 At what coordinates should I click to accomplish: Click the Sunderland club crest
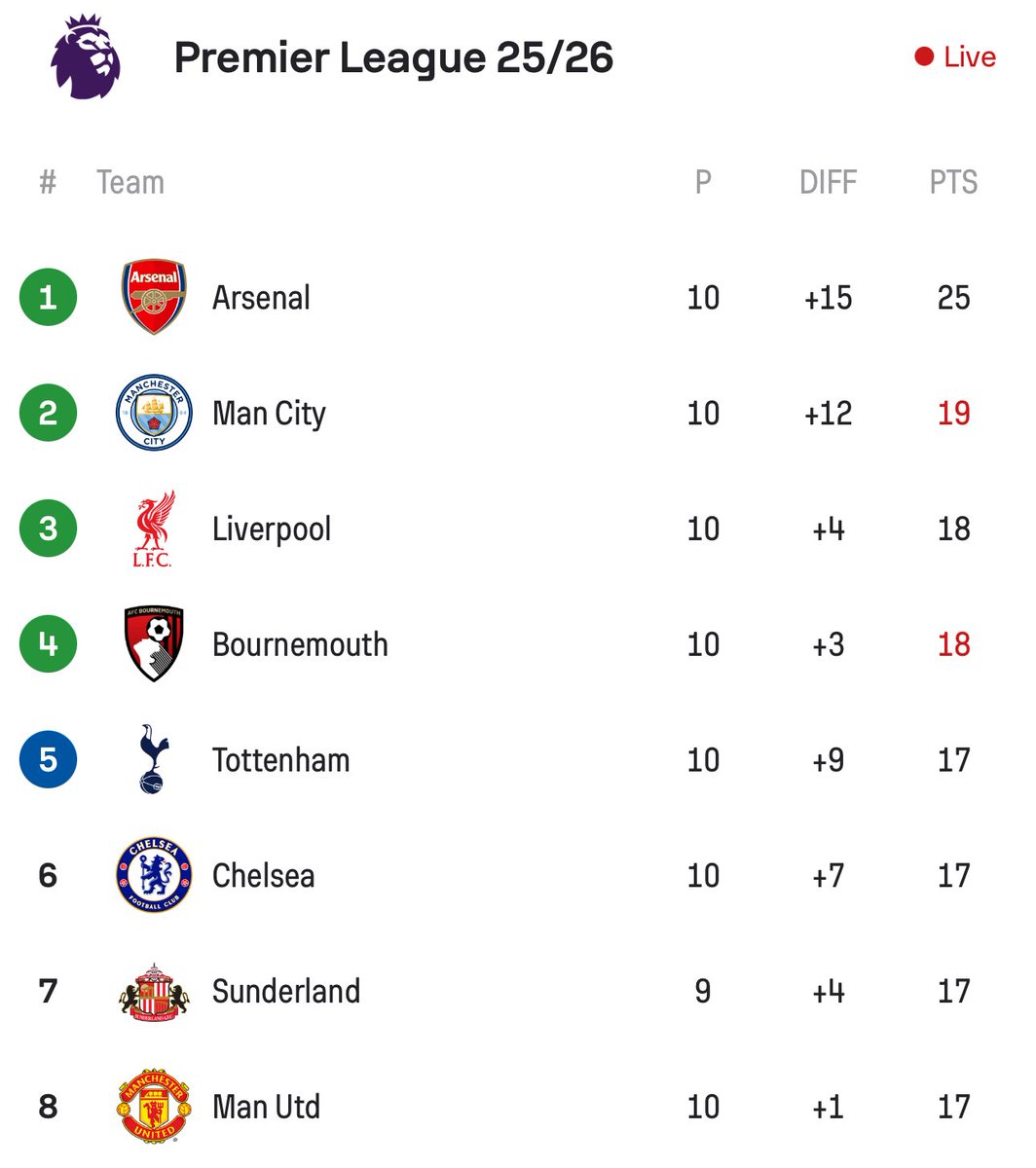pyautogui.click(x=154, y=992)
